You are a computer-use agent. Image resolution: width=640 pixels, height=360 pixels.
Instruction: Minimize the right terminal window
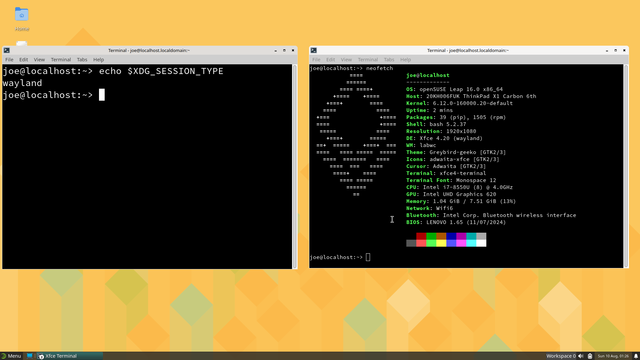coord(607,51)
